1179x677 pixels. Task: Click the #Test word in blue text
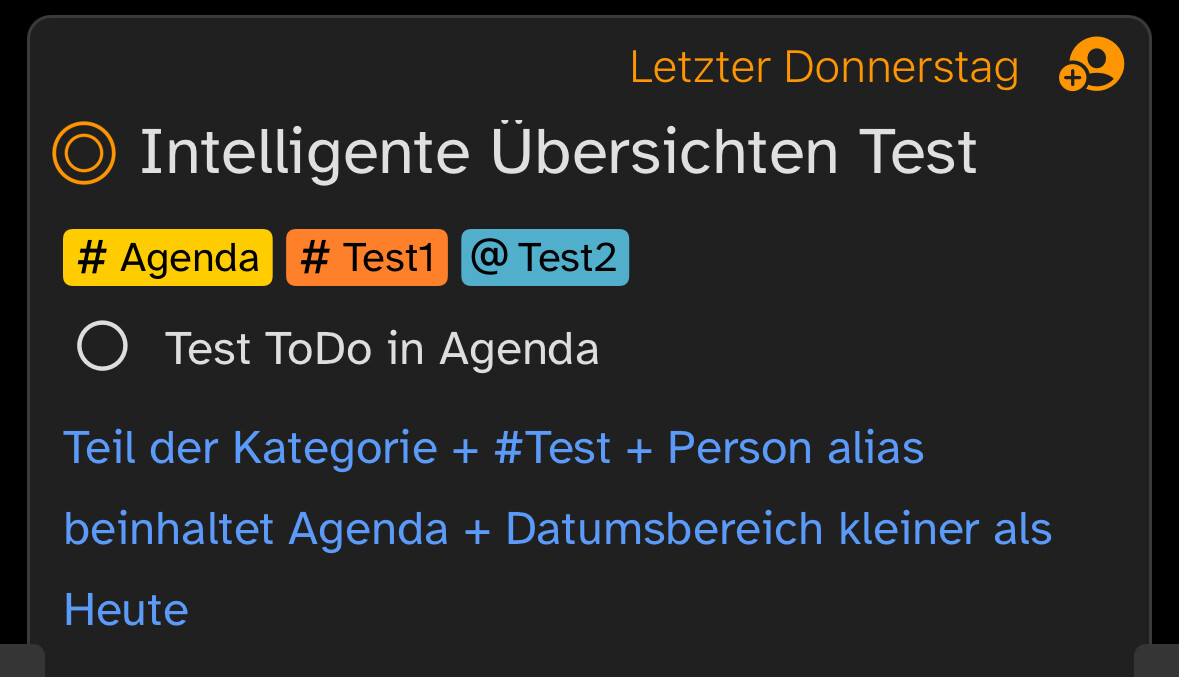tap(553, 448)
